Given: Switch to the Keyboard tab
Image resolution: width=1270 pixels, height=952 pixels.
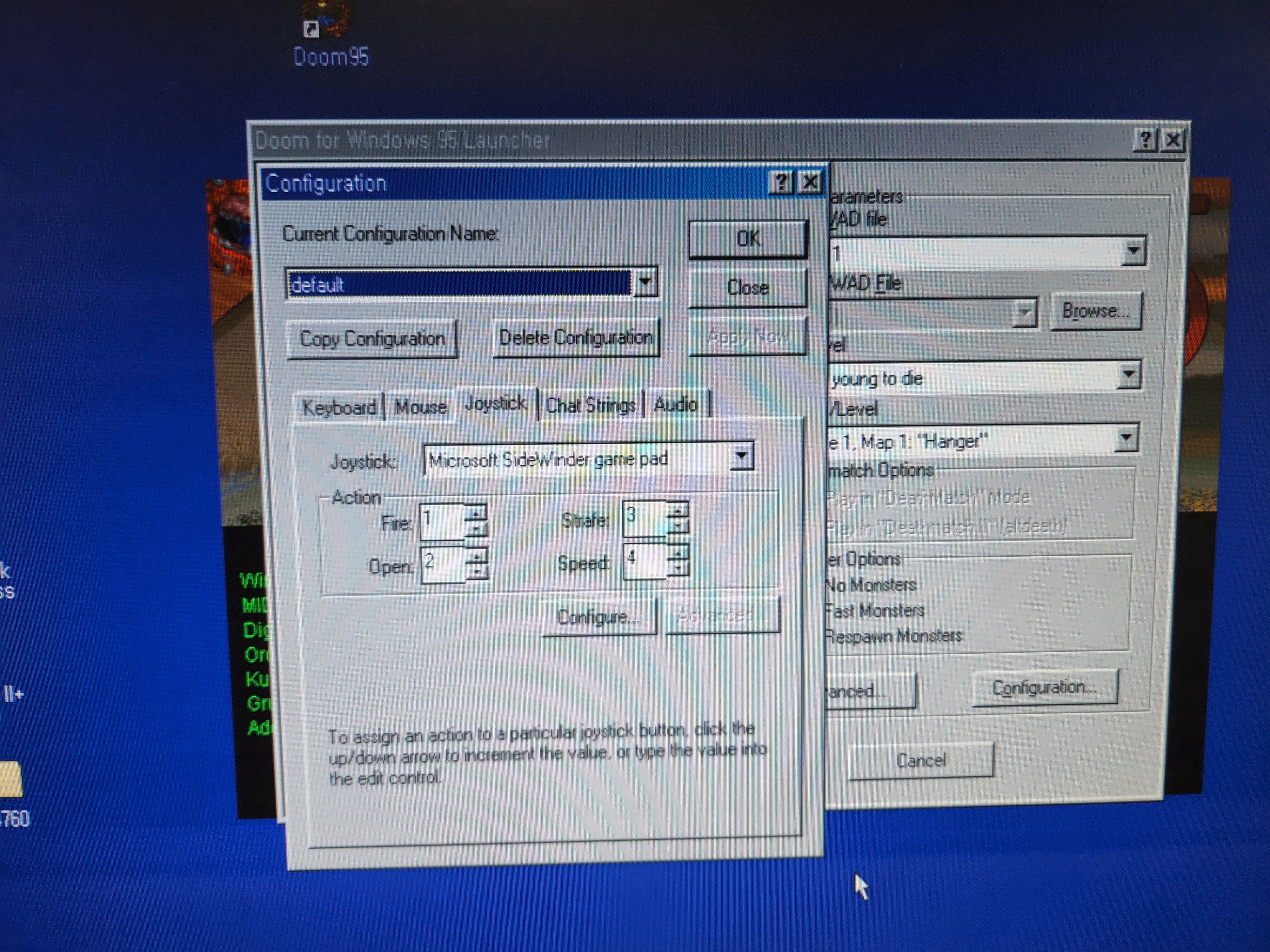Looking at the screenshot, I should tap(339, 407).
